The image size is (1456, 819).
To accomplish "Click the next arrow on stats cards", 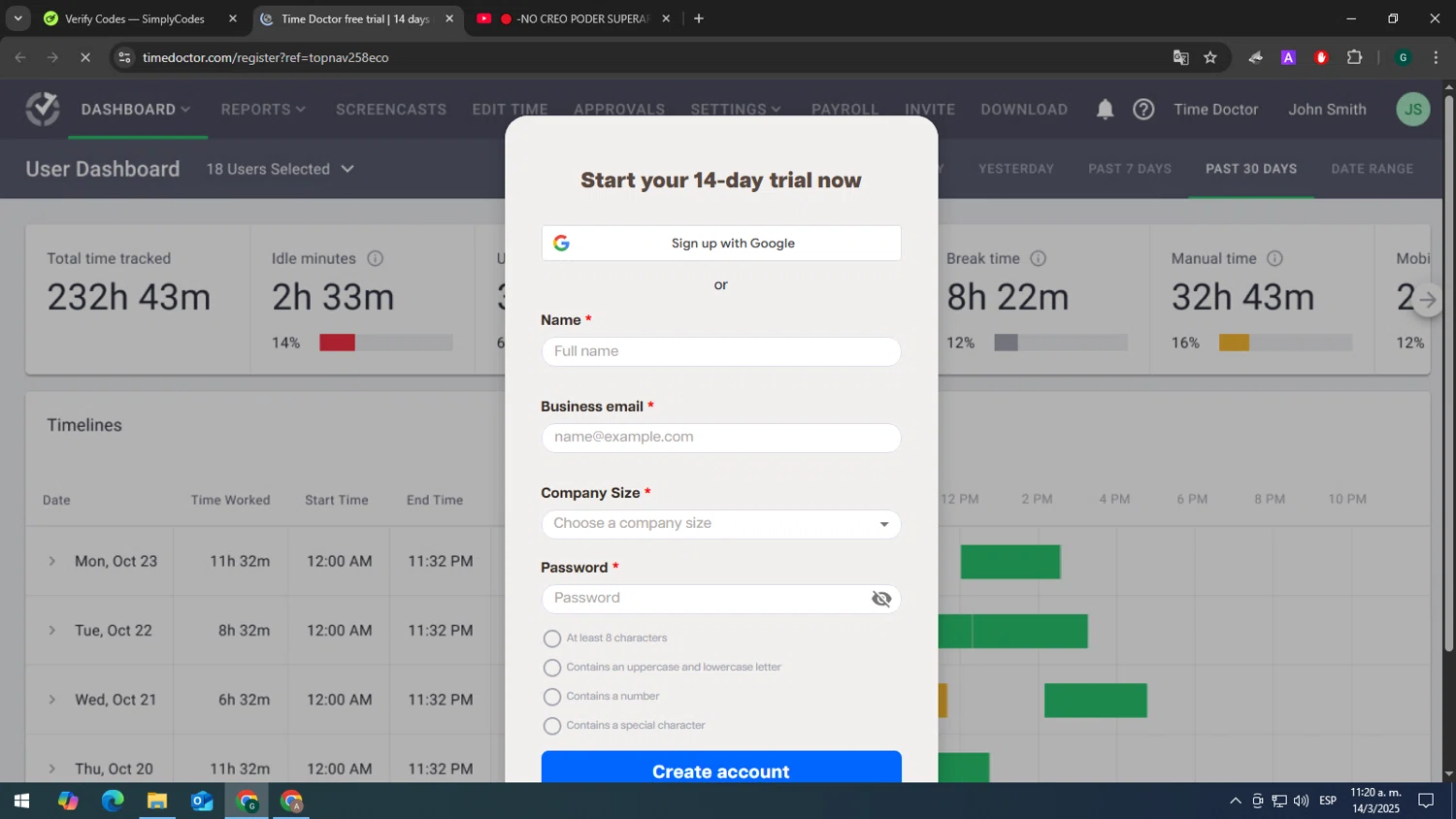I will pos(1427,301).
